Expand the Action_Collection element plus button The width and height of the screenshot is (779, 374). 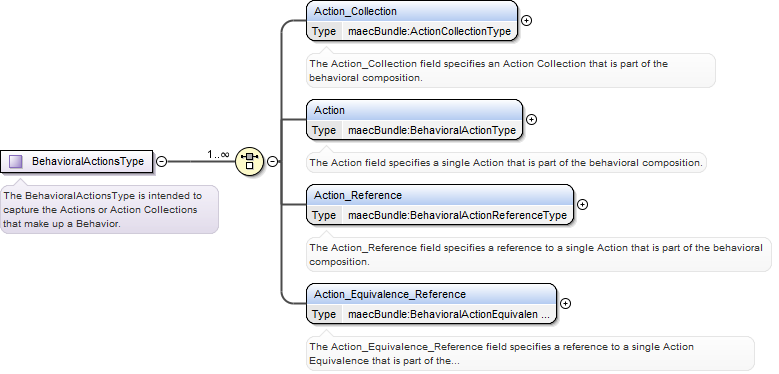click(x=526, y=20)
